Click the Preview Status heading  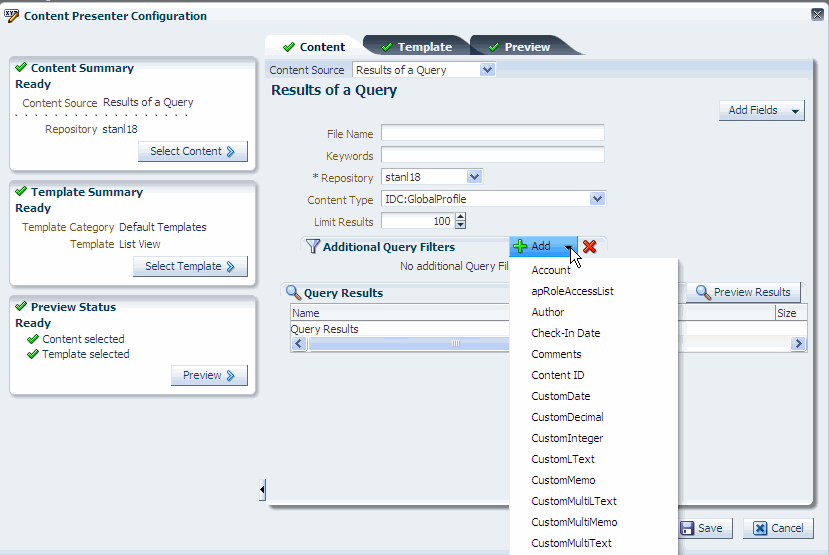[73, 307]
